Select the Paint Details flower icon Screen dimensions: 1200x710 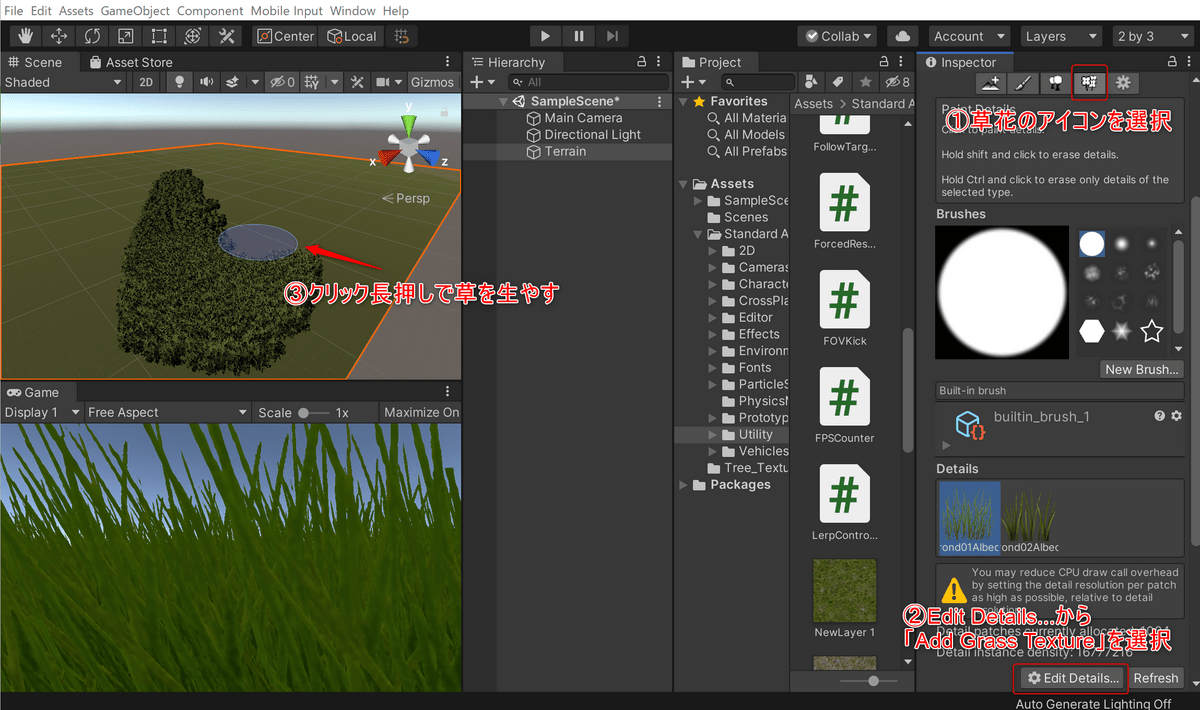tap(1089, 83)
